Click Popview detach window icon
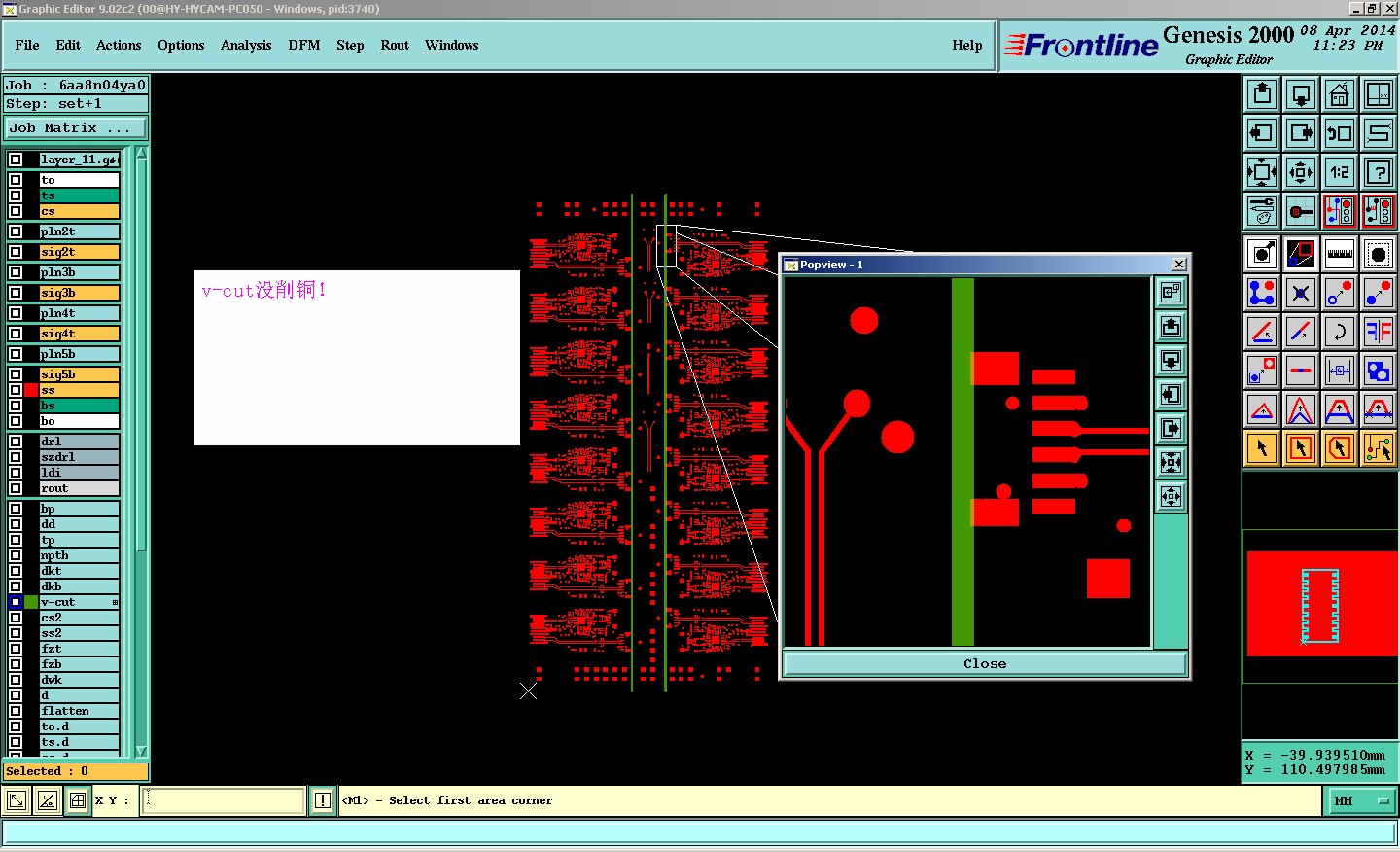The height and width of the screenshot is (852, 1400). pos(1172,292)
